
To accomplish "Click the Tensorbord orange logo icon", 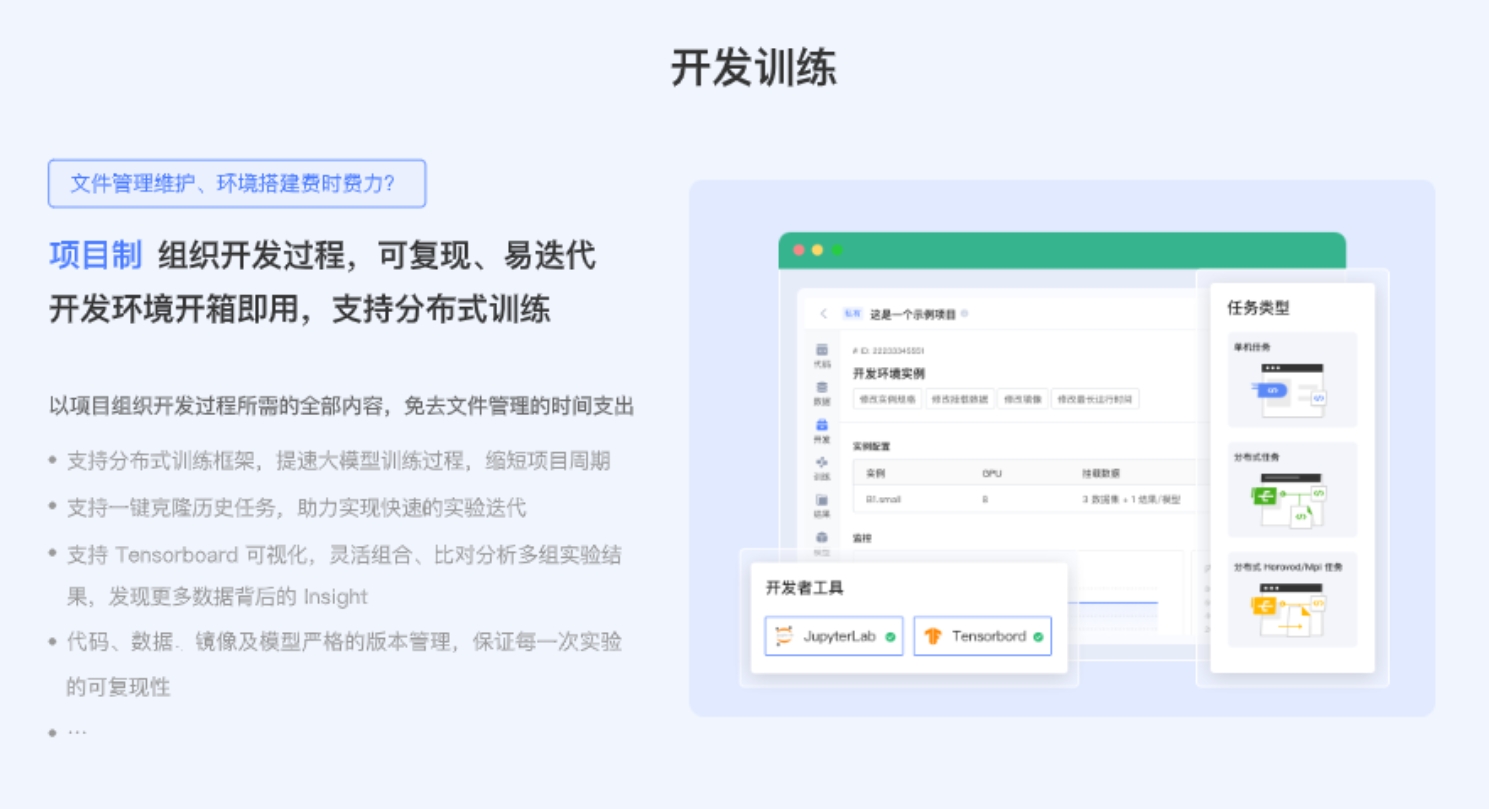I will coord(933,636).
